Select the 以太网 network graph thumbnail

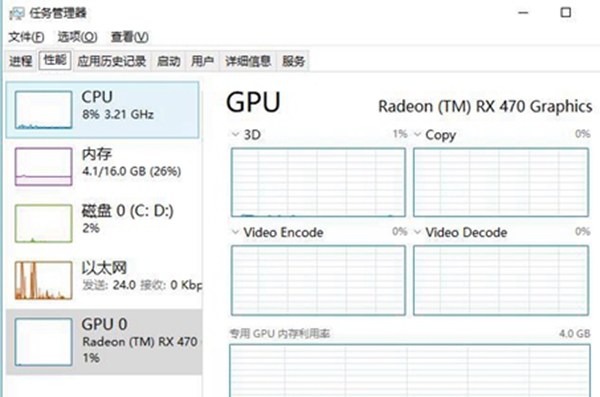(x=44, y=280)
